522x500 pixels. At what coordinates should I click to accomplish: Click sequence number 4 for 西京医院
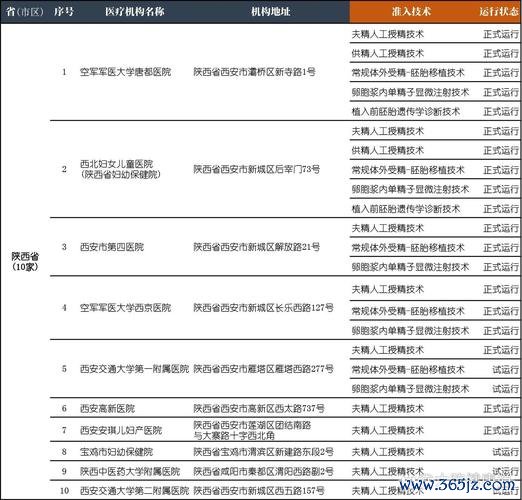64,308
